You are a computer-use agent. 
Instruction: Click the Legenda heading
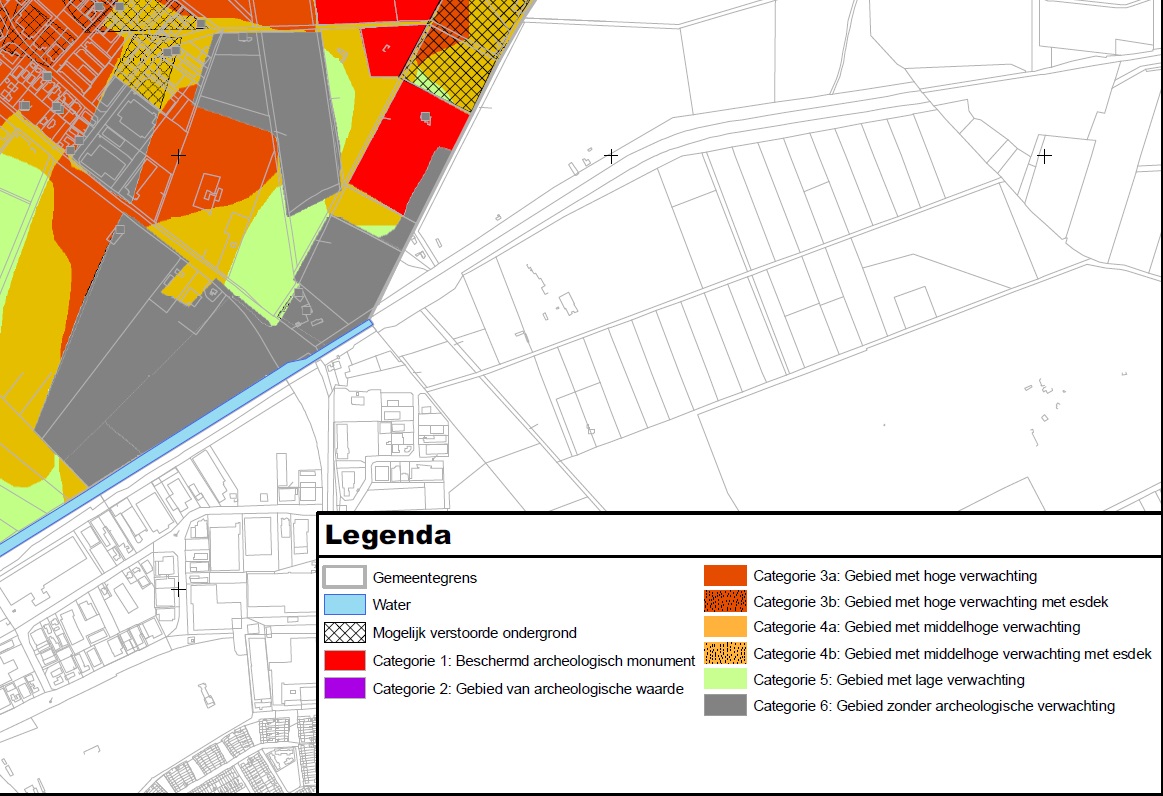click(388, 535)
